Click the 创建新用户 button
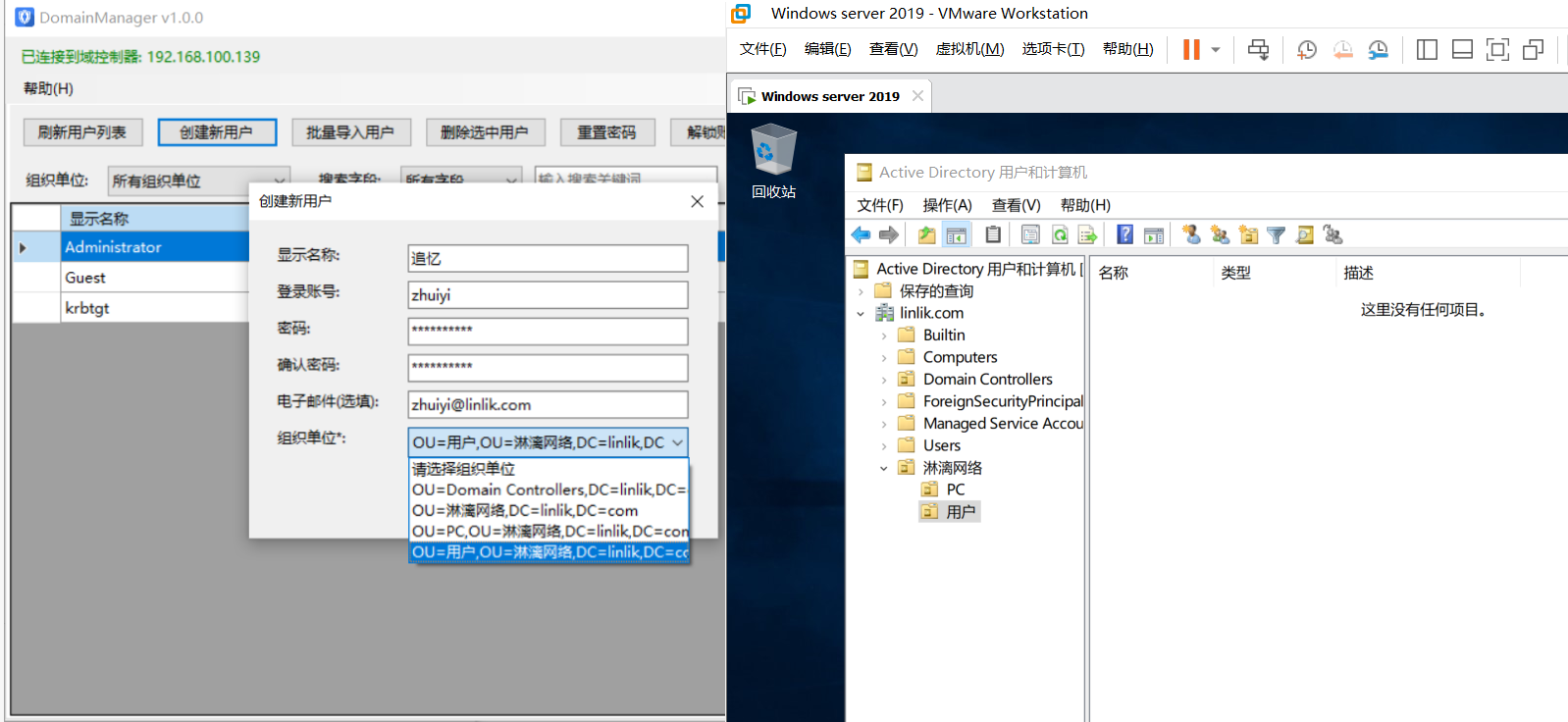 [x=217, y=132]
